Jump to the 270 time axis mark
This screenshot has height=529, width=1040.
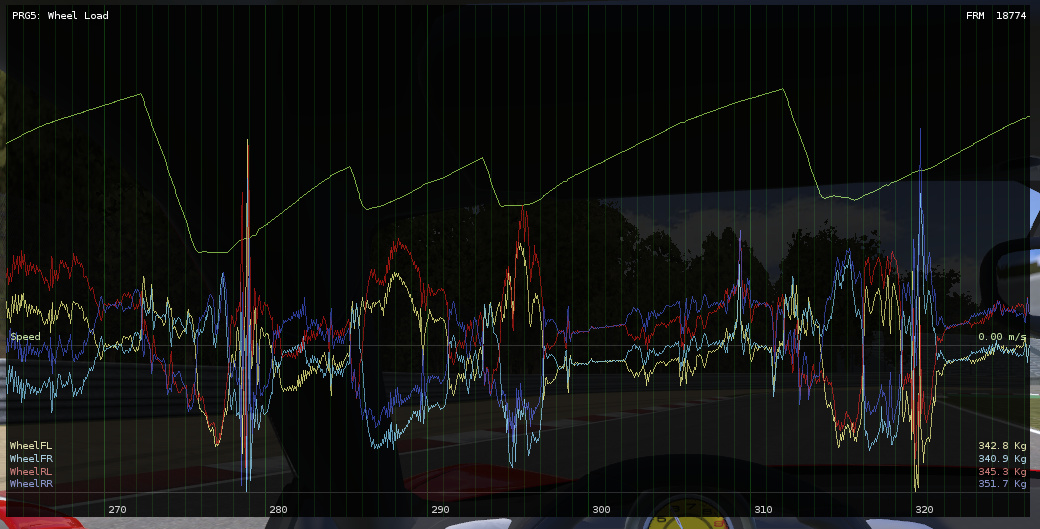pyautogui.click(x=117, y=509)
